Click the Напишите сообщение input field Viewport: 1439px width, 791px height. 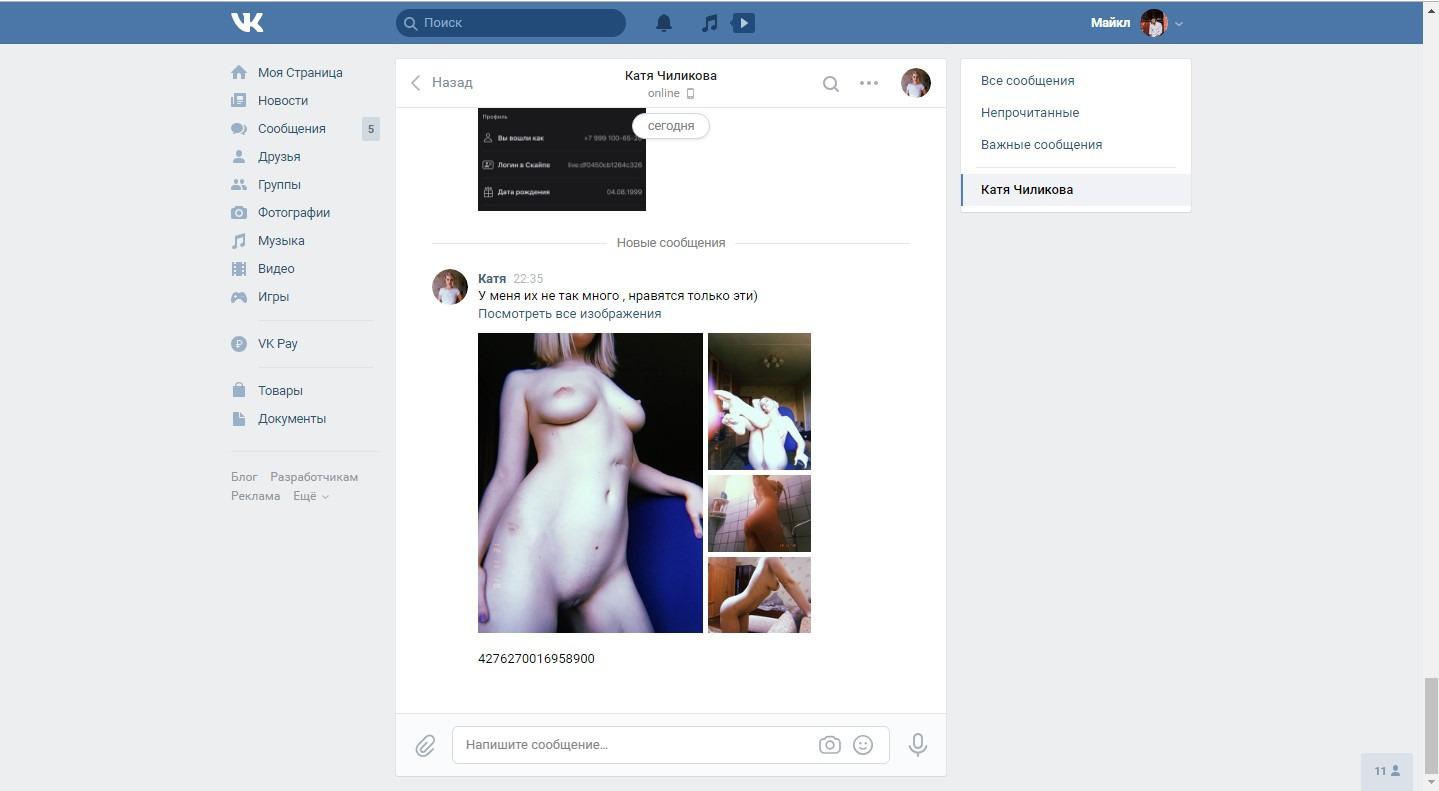click(636, 745)
